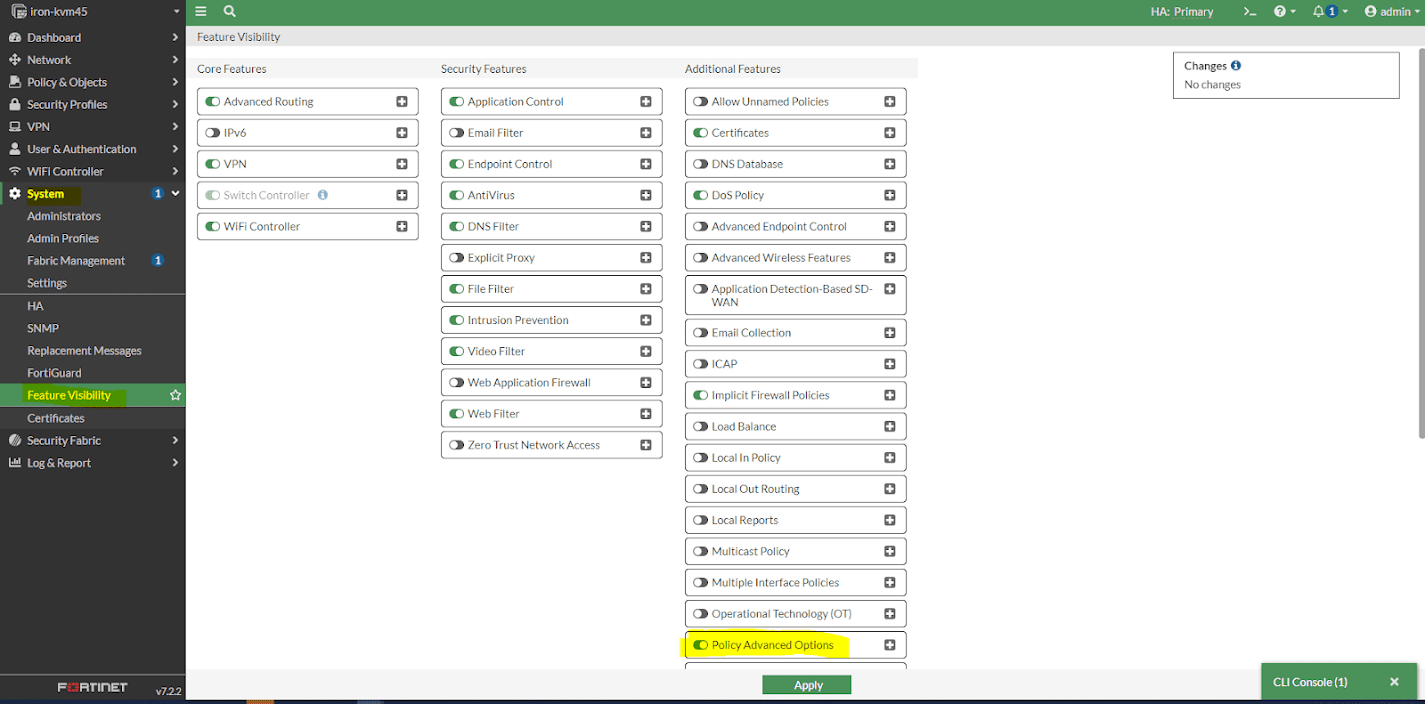The image size is (1425, 704).
Task: Collapse the System menu chevron
Action: [175, 194]
